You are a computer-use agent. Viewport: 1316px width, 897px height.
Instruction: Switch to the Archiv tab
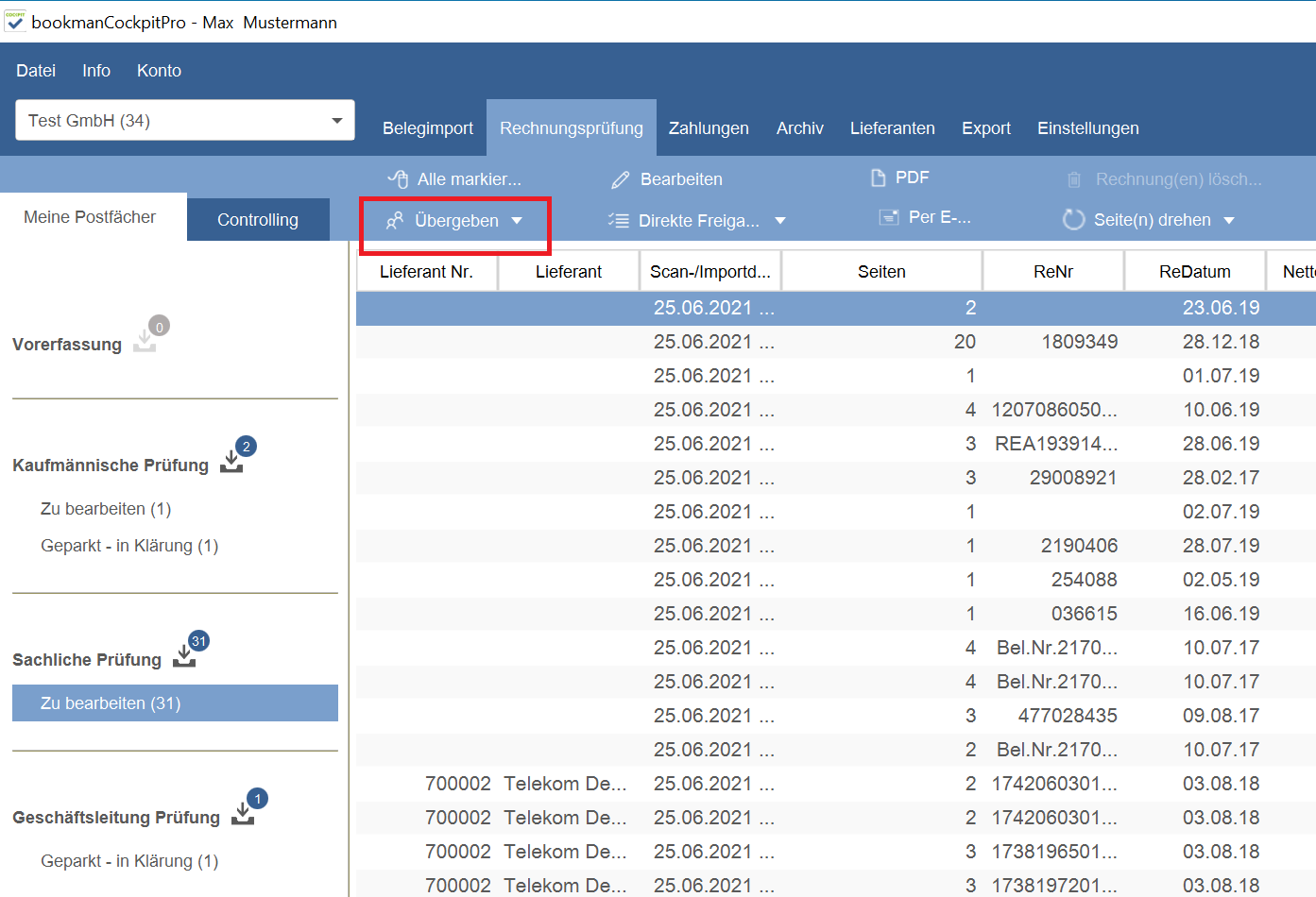click(x=800, y=128)
